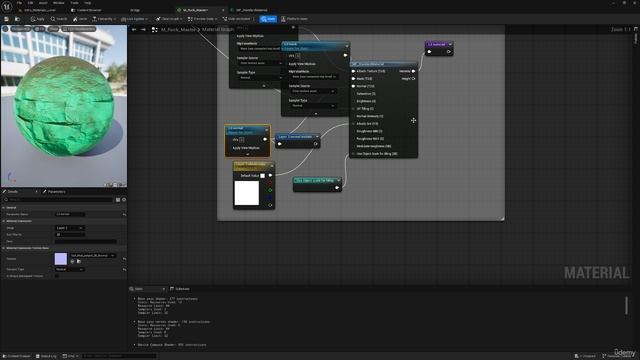Viewport: 640px width, 360px height.
Task: Open the Asset menu
Action: pos(43,3)
